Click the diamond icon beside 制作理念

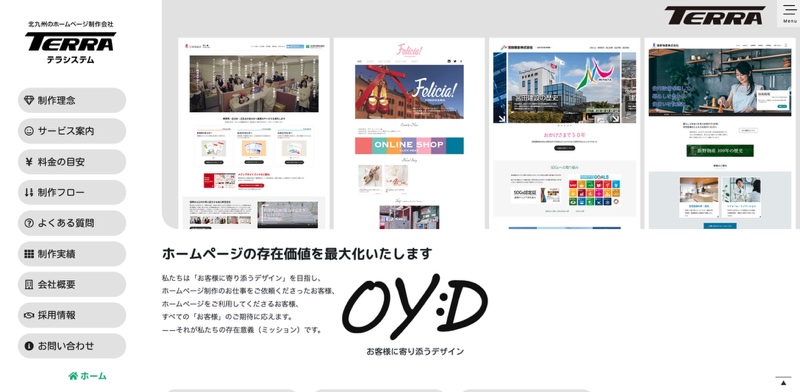tap(29, 100)
